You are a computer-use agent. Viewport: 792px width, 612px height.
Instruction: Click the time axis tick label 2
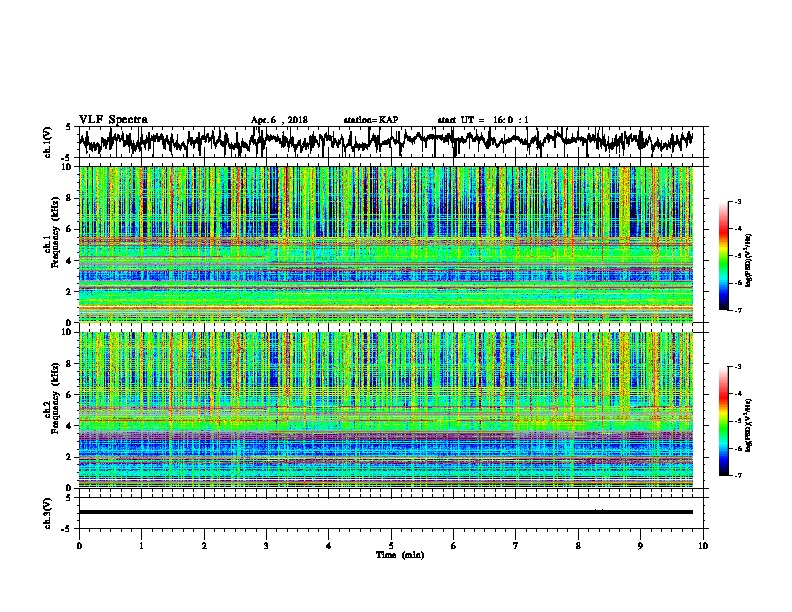pyautogui.click(x=204, y=546)
